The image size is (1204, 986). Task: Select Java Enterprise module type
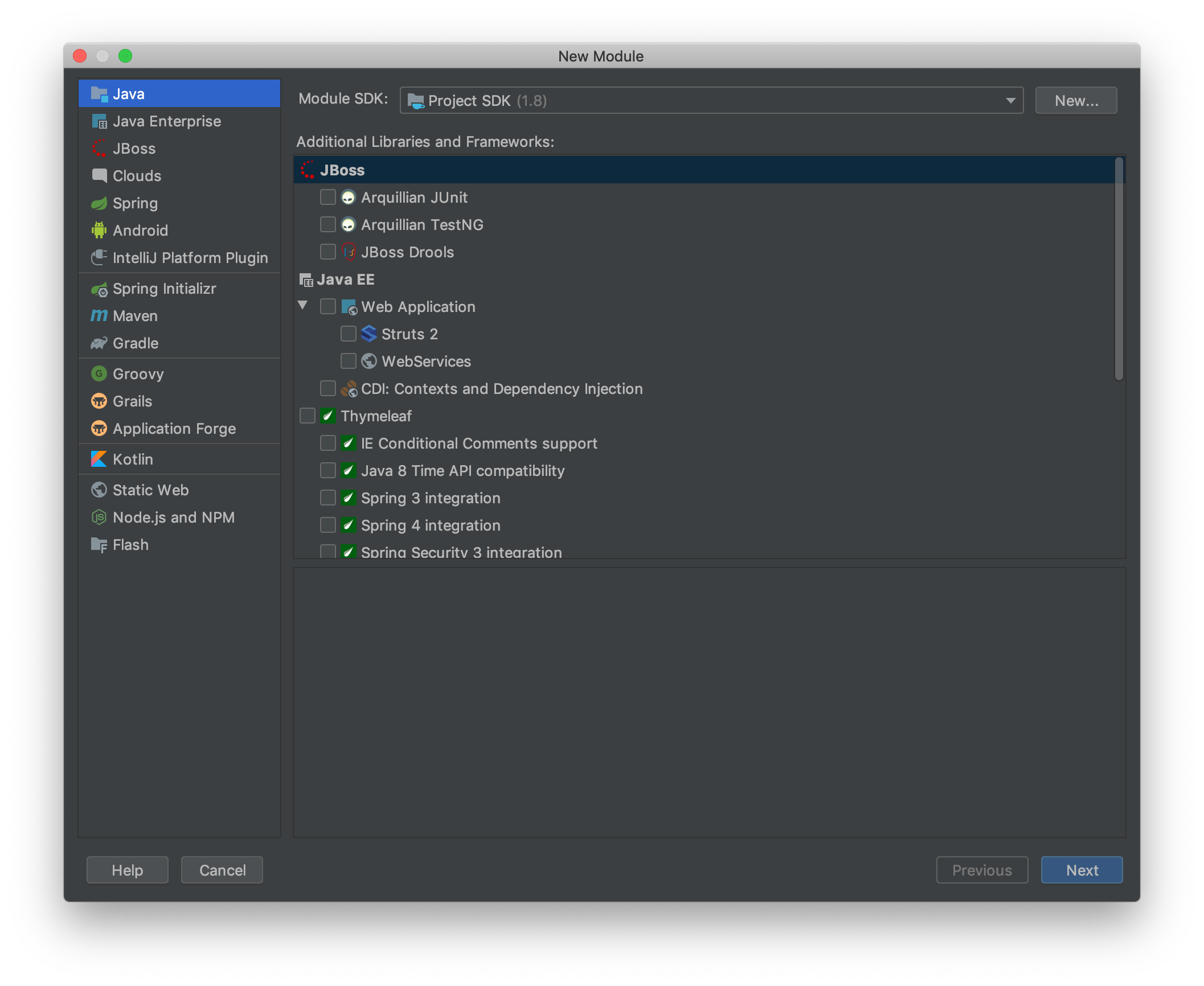click(166, 121)
